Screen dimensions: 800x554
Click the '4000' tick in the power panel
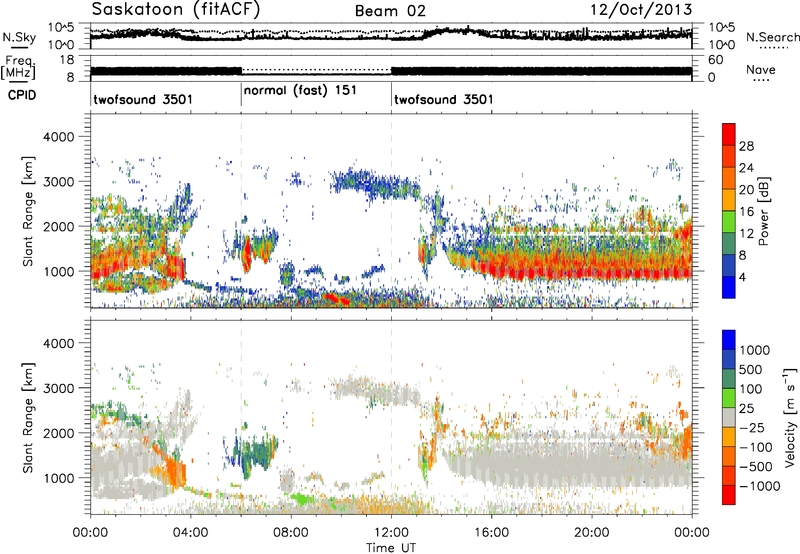58,137
